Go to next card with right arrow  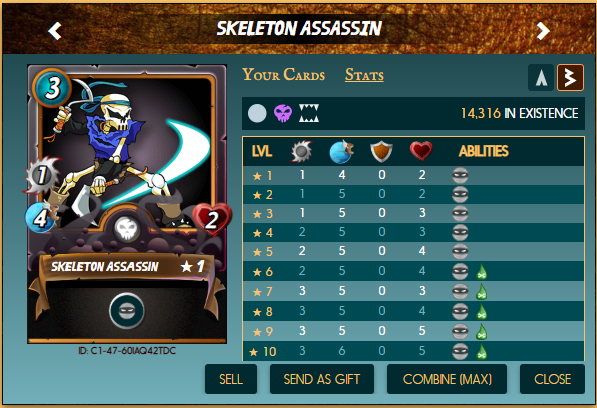pyautogui.click(x=543, y=31)
